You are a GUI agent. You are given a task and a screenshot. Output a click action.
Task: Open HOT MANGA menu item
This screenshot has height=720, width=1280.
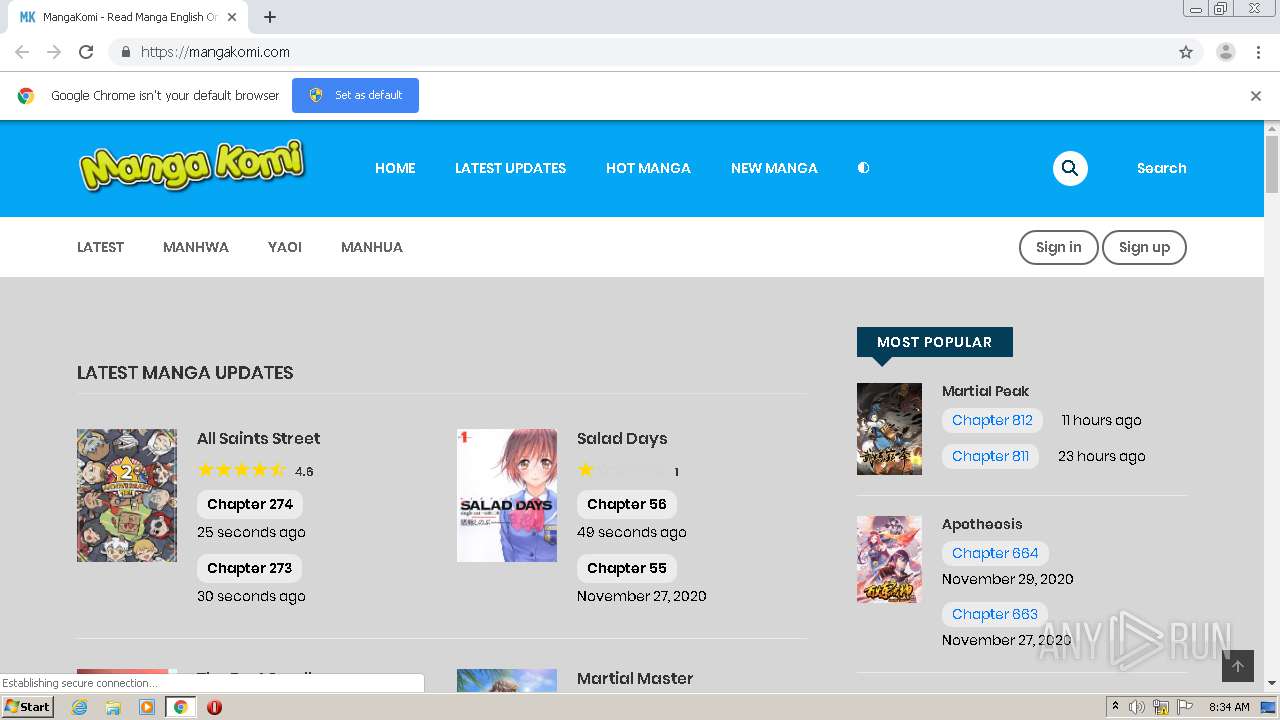648,168
